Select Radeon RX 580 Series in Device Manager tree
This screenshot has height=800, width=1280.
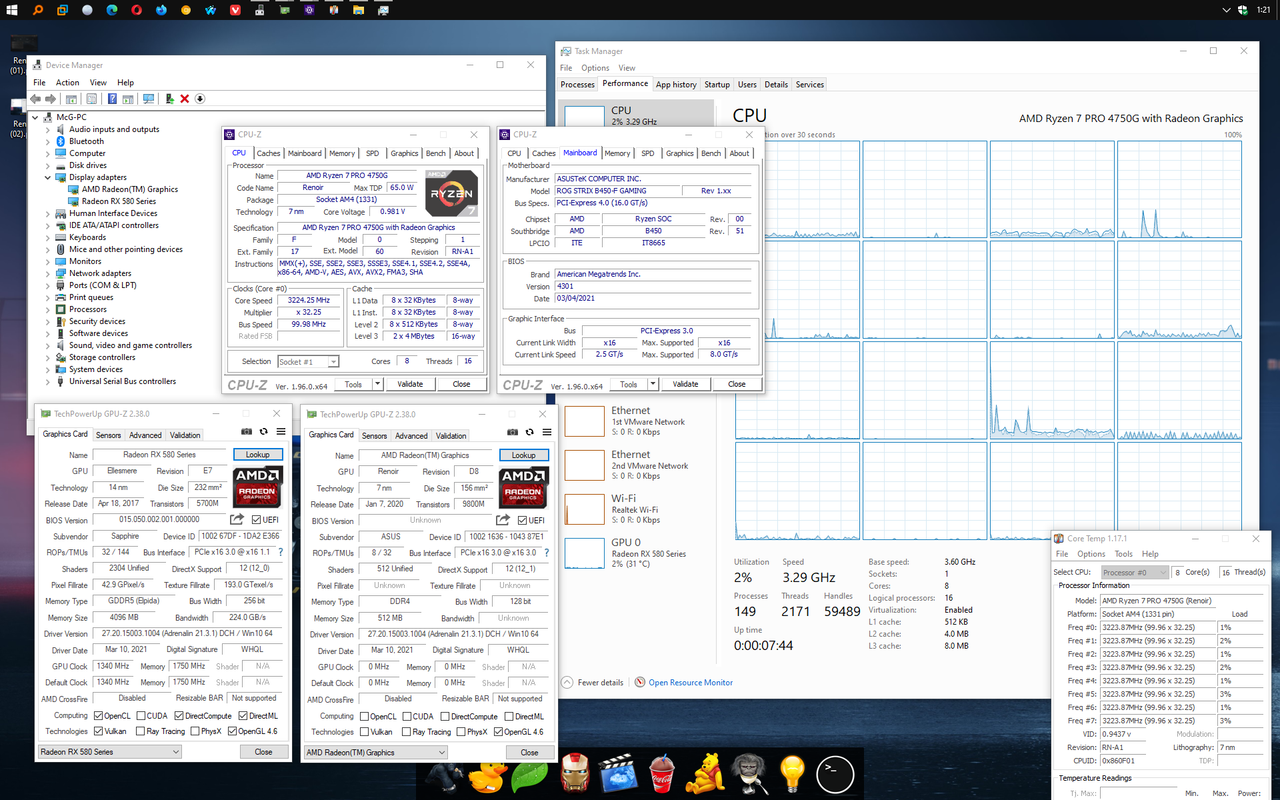[x=118, y=201]
